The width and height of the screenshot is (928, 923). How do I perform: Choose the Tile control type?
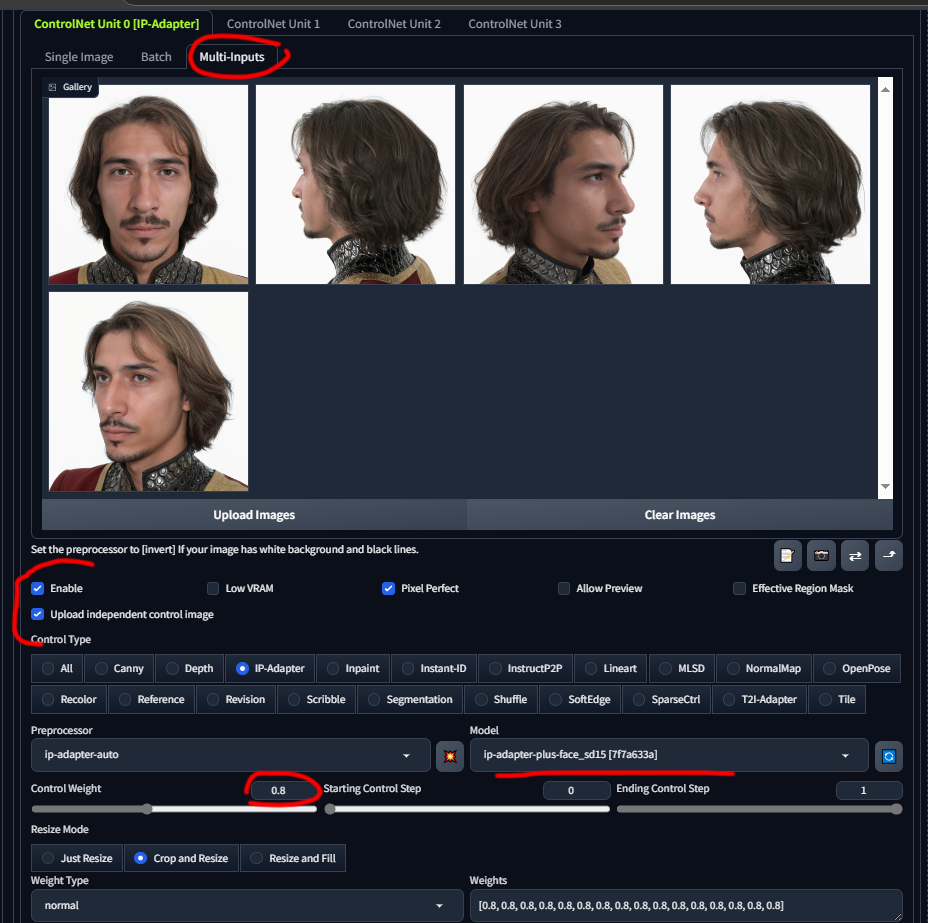(837, 699)
